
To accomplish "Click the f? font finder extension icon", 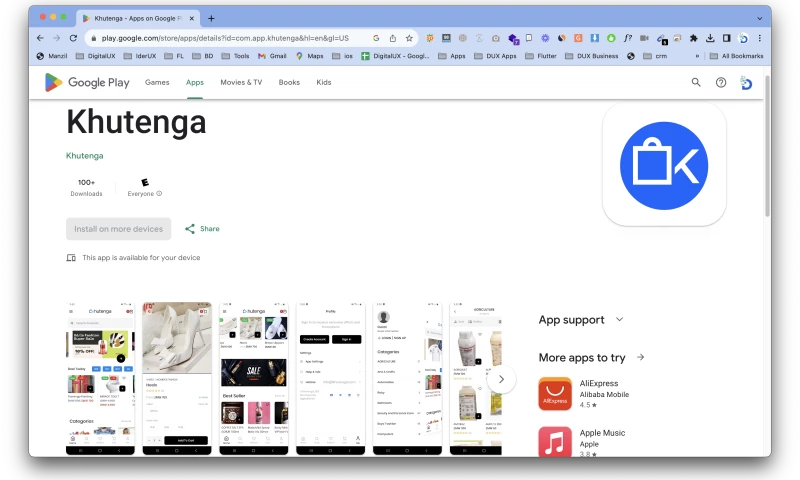I will 628,38.
